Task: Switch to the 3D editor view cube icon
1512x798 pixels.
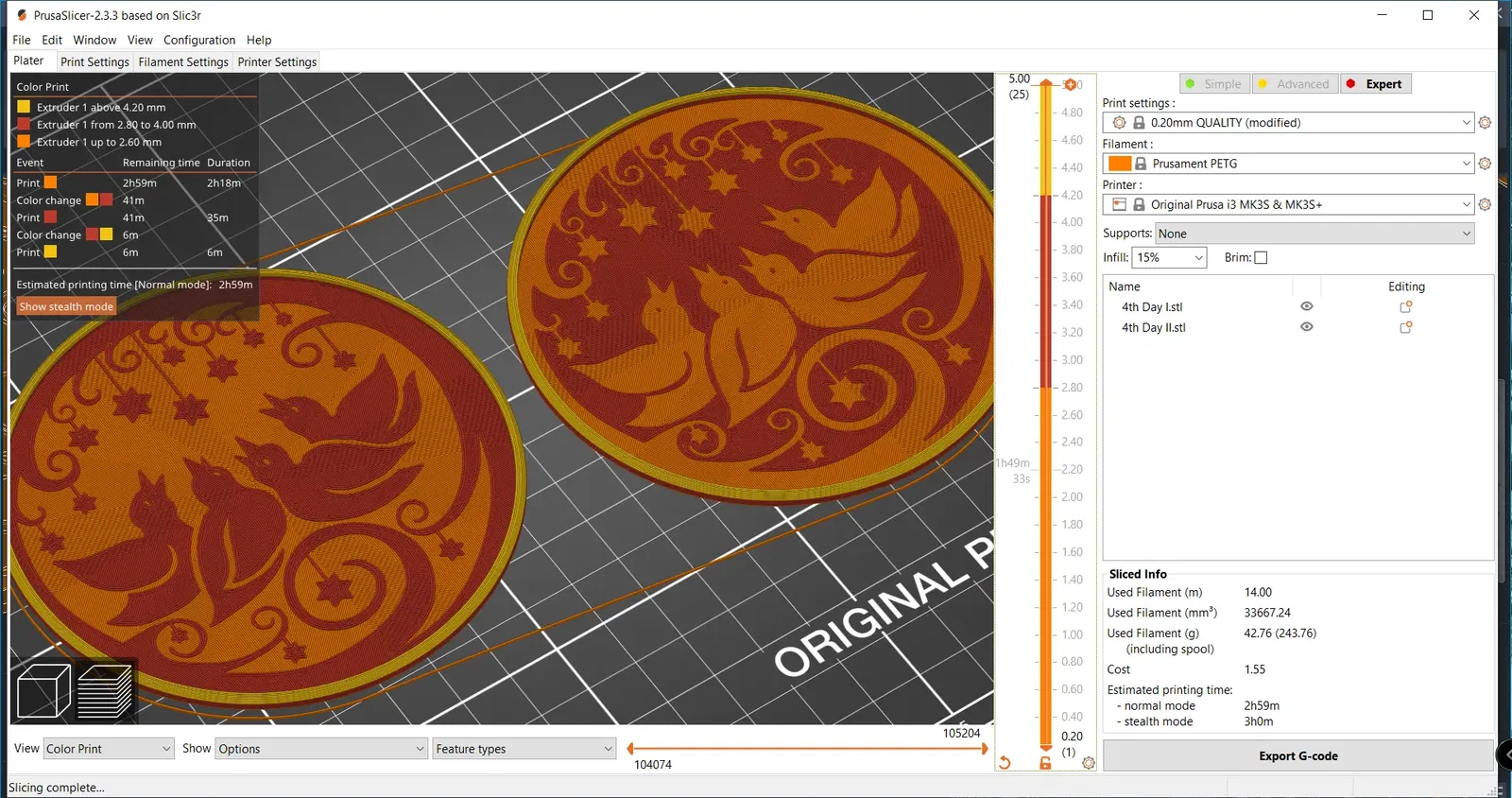Action: tap(43, 690)
